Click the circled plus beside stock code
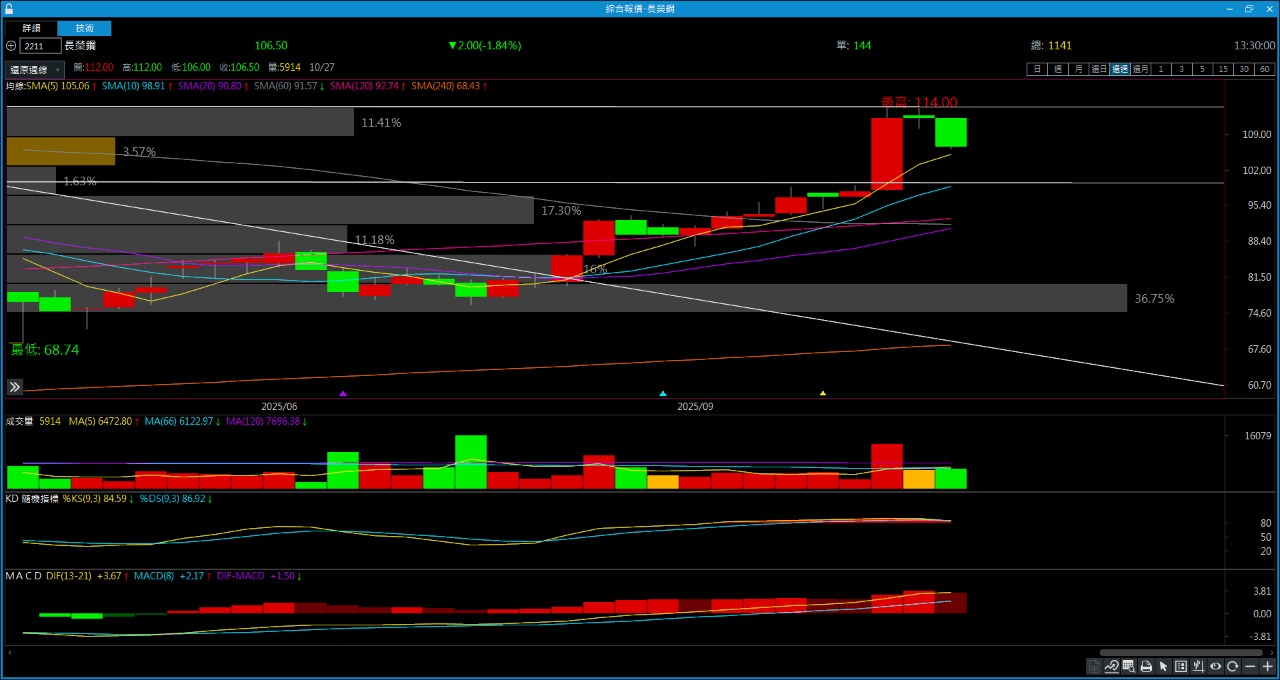1280x680 pixels. 11,46
